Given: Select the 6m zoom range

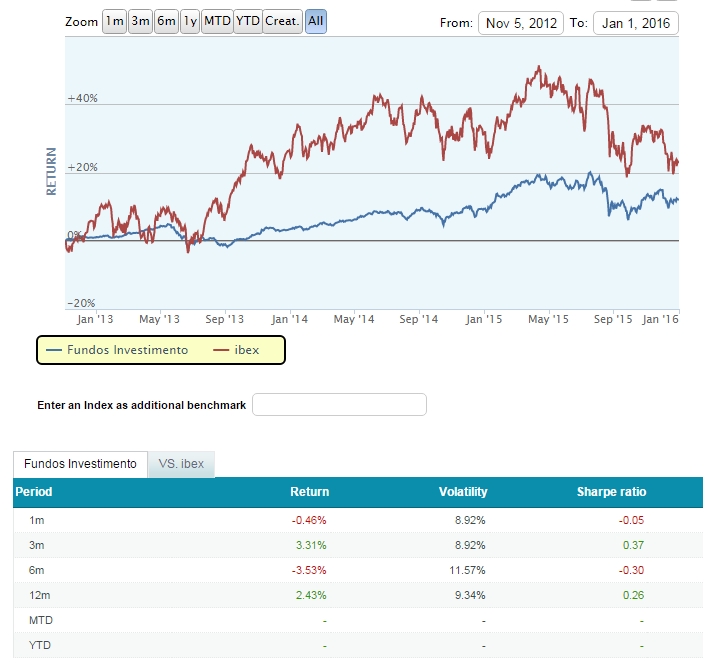Looking at the screenshot, I should [x=166, y=22].
